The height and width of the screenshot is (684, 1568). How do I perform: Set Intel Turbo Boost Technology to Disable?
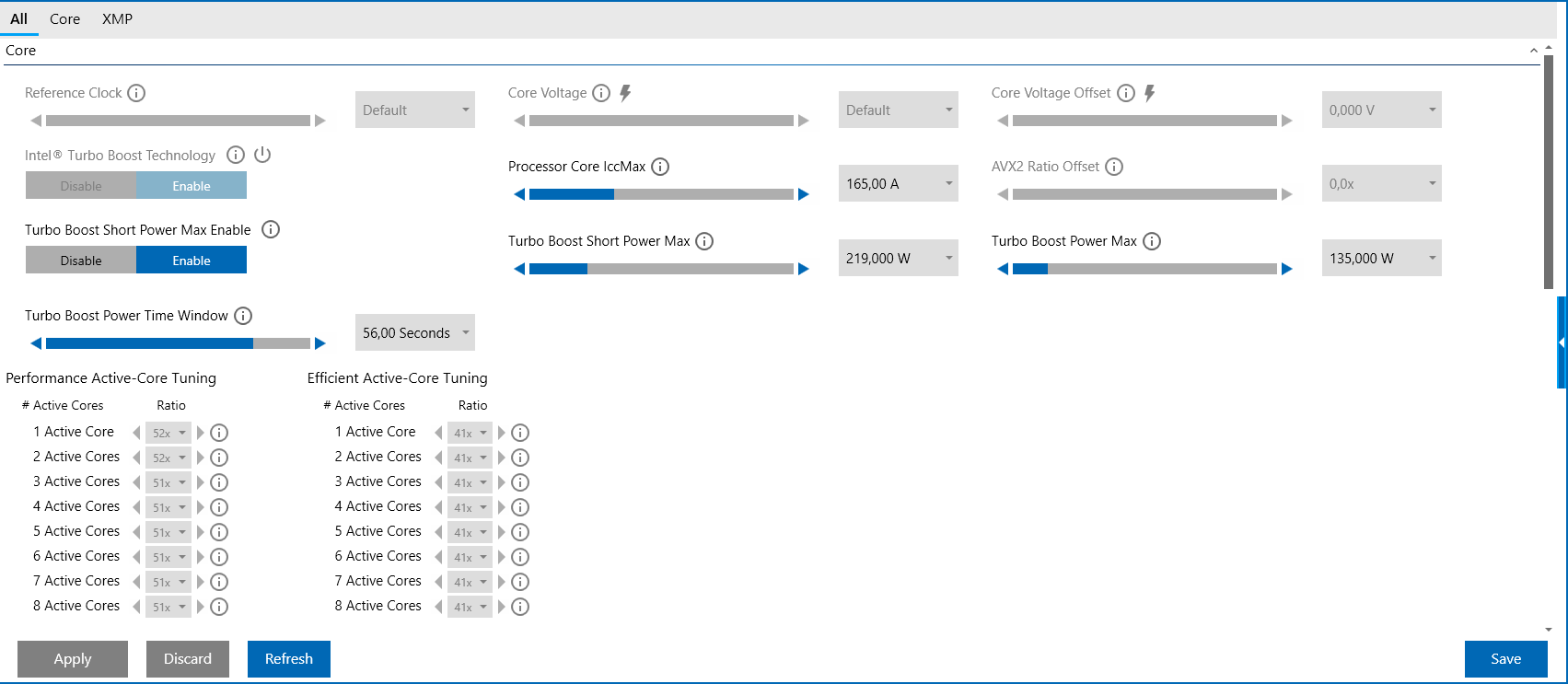pyautogui.click(x=81, y=186)
